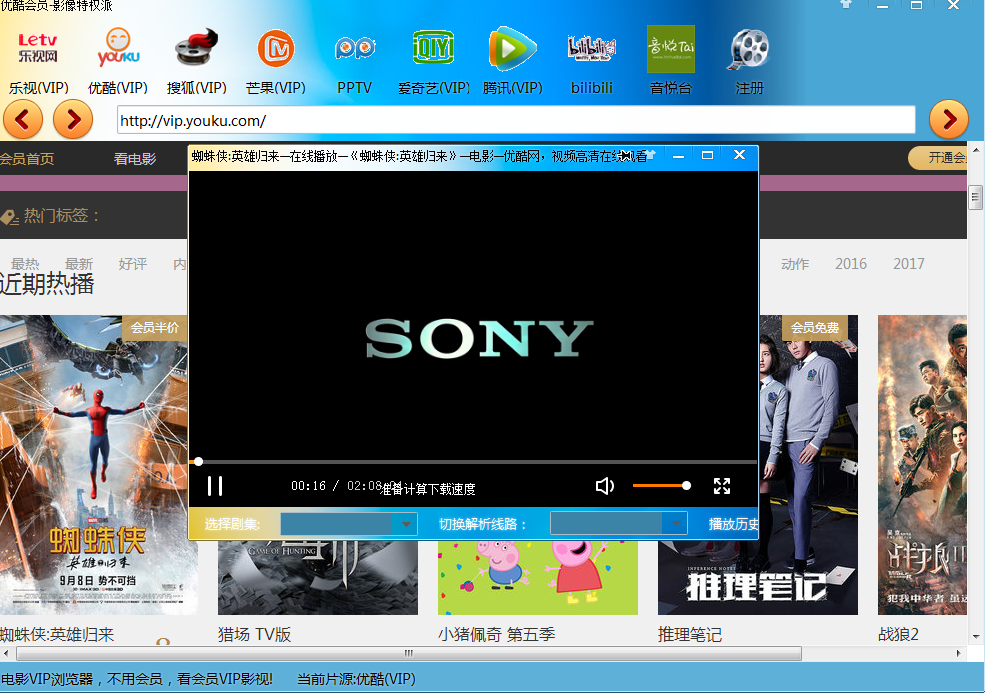The image size is (985, 693).
Task: Mute the player speaker icon
Action: 604,486
